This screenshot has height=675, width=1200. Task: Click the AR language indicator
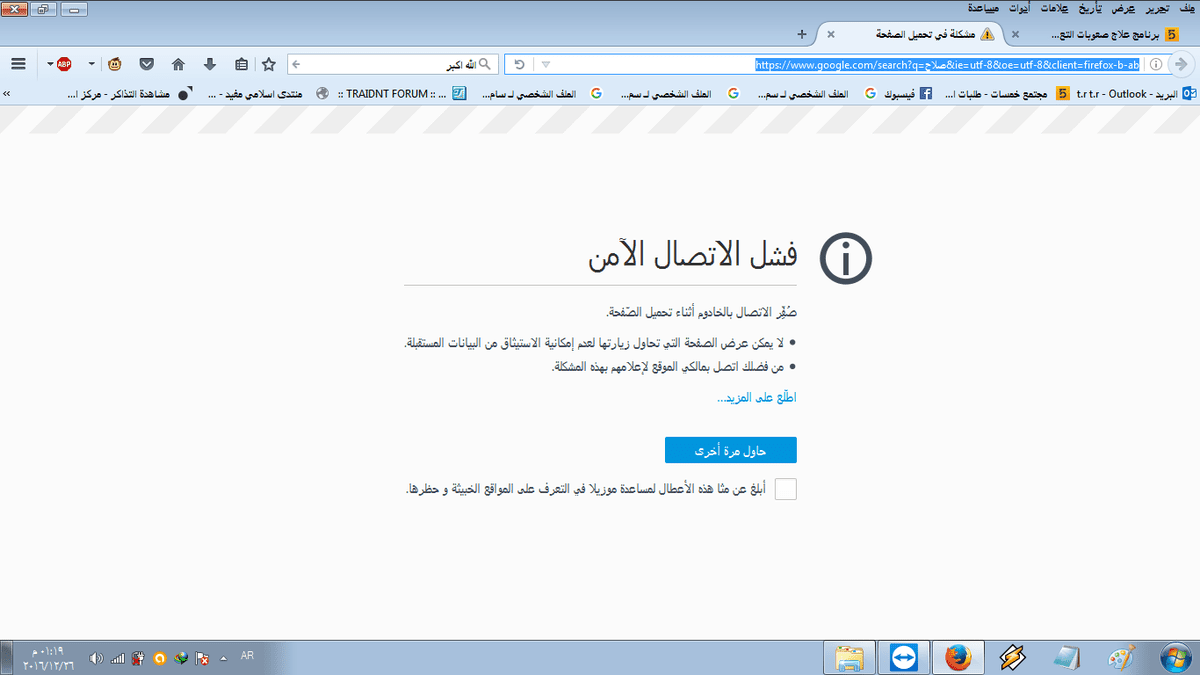(247, 656)
